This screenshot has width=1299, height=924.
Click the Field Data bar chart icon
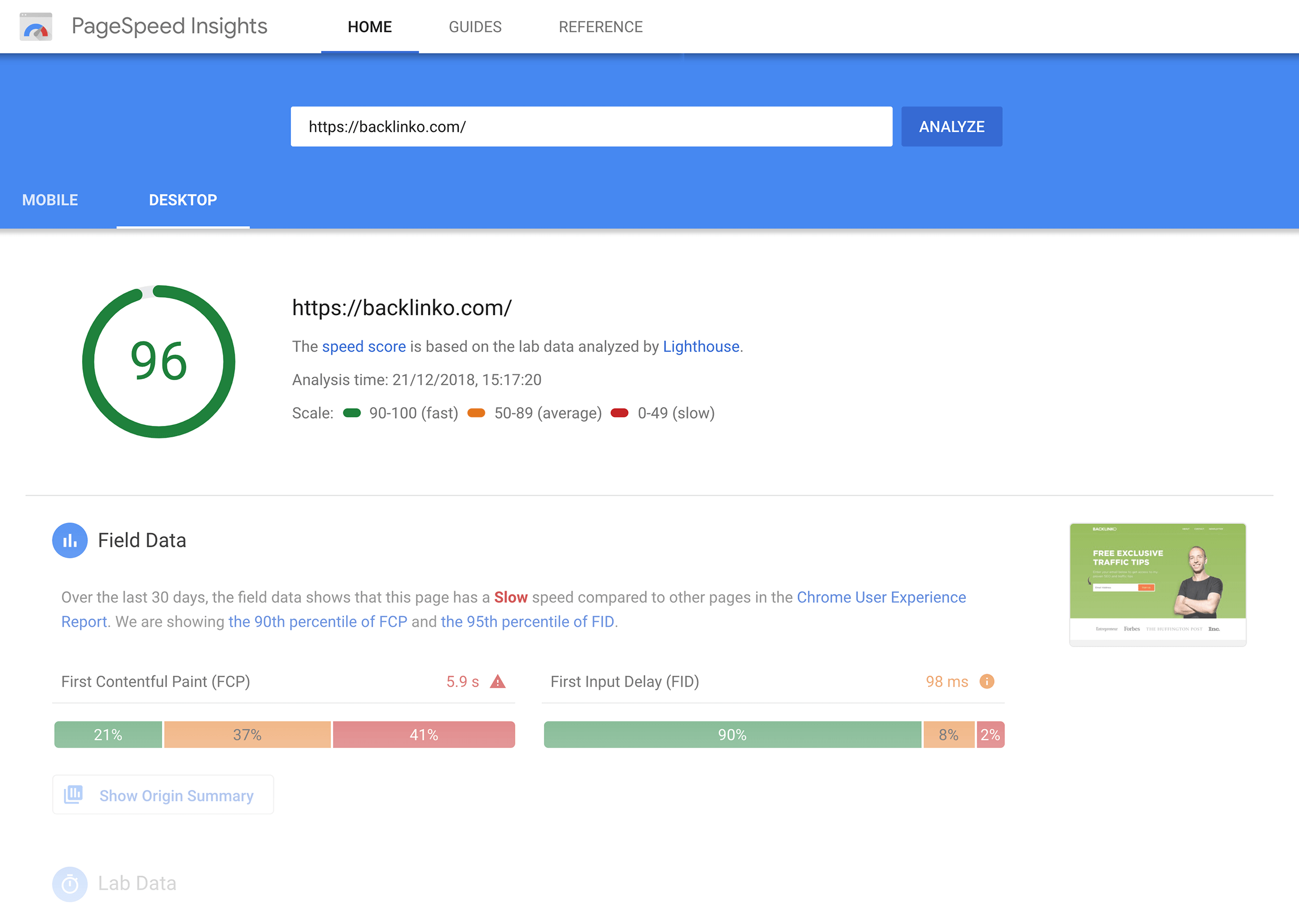point(70,541)
